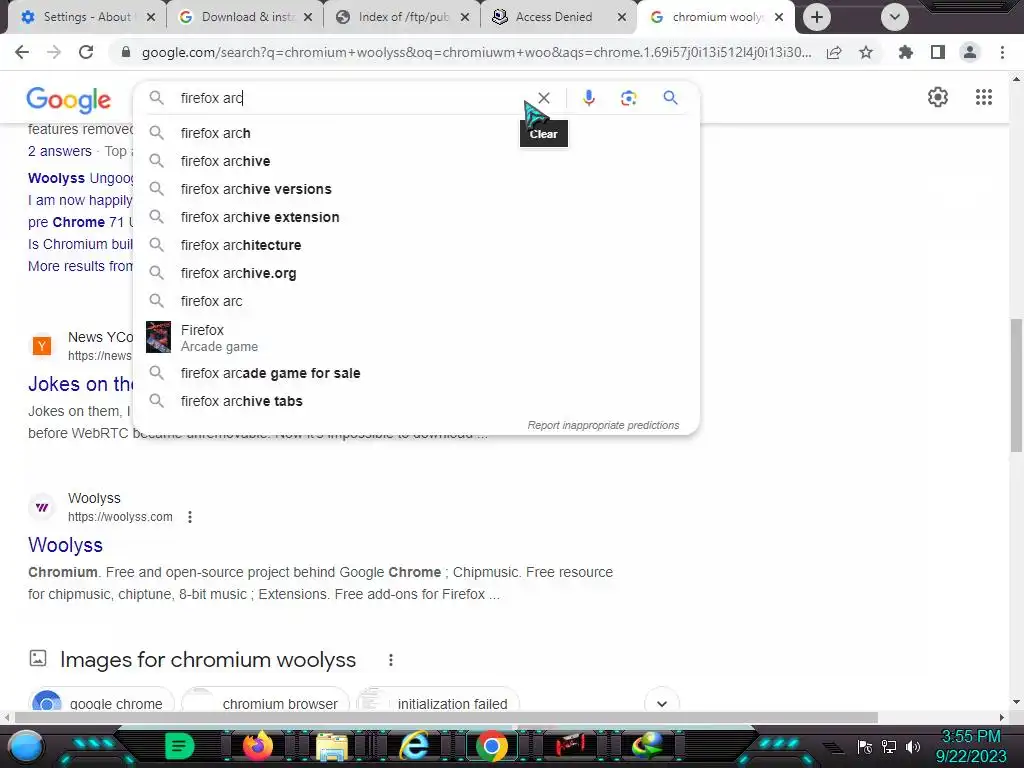Open the Extensions puzzle menu
The width and height of the screenshot is (1024, 768).
click(x=905, y=52)
